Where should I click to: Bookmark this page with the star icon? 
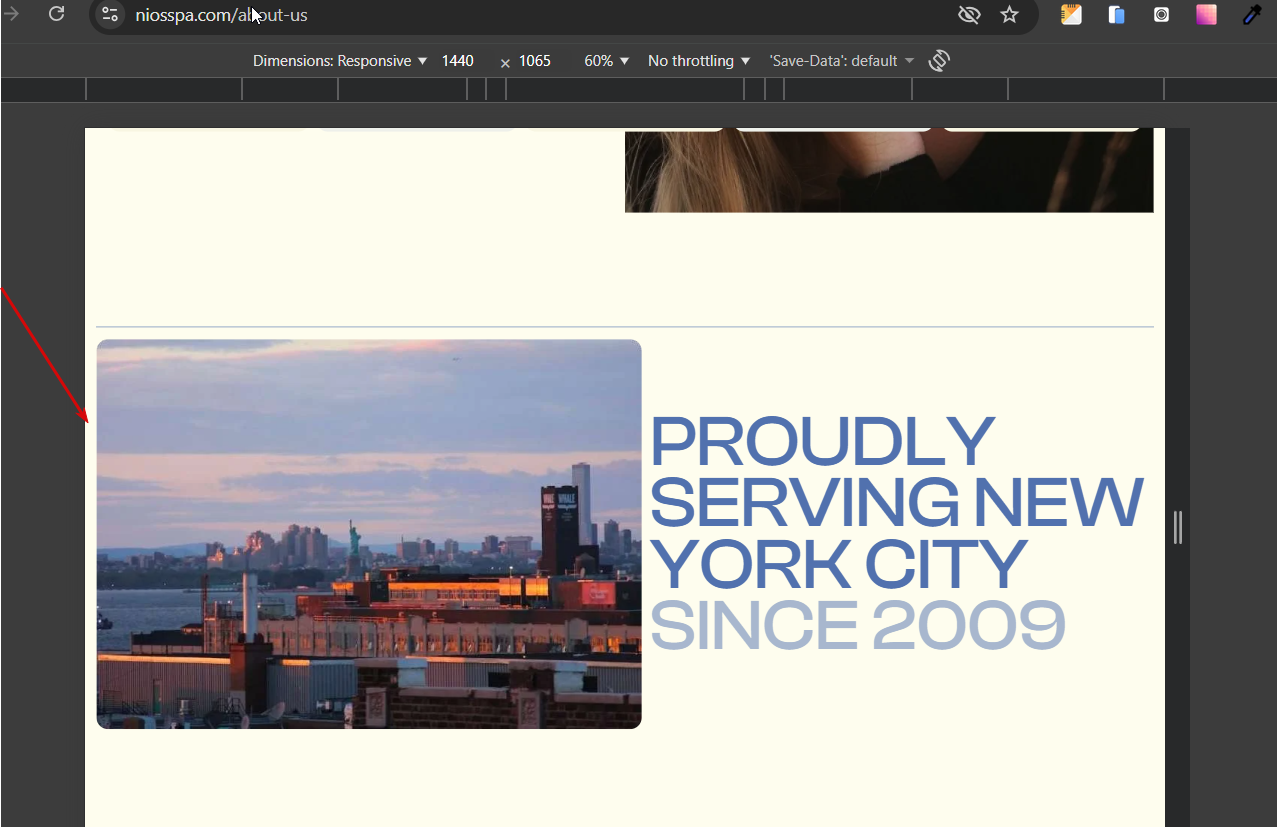(1010, 15)
